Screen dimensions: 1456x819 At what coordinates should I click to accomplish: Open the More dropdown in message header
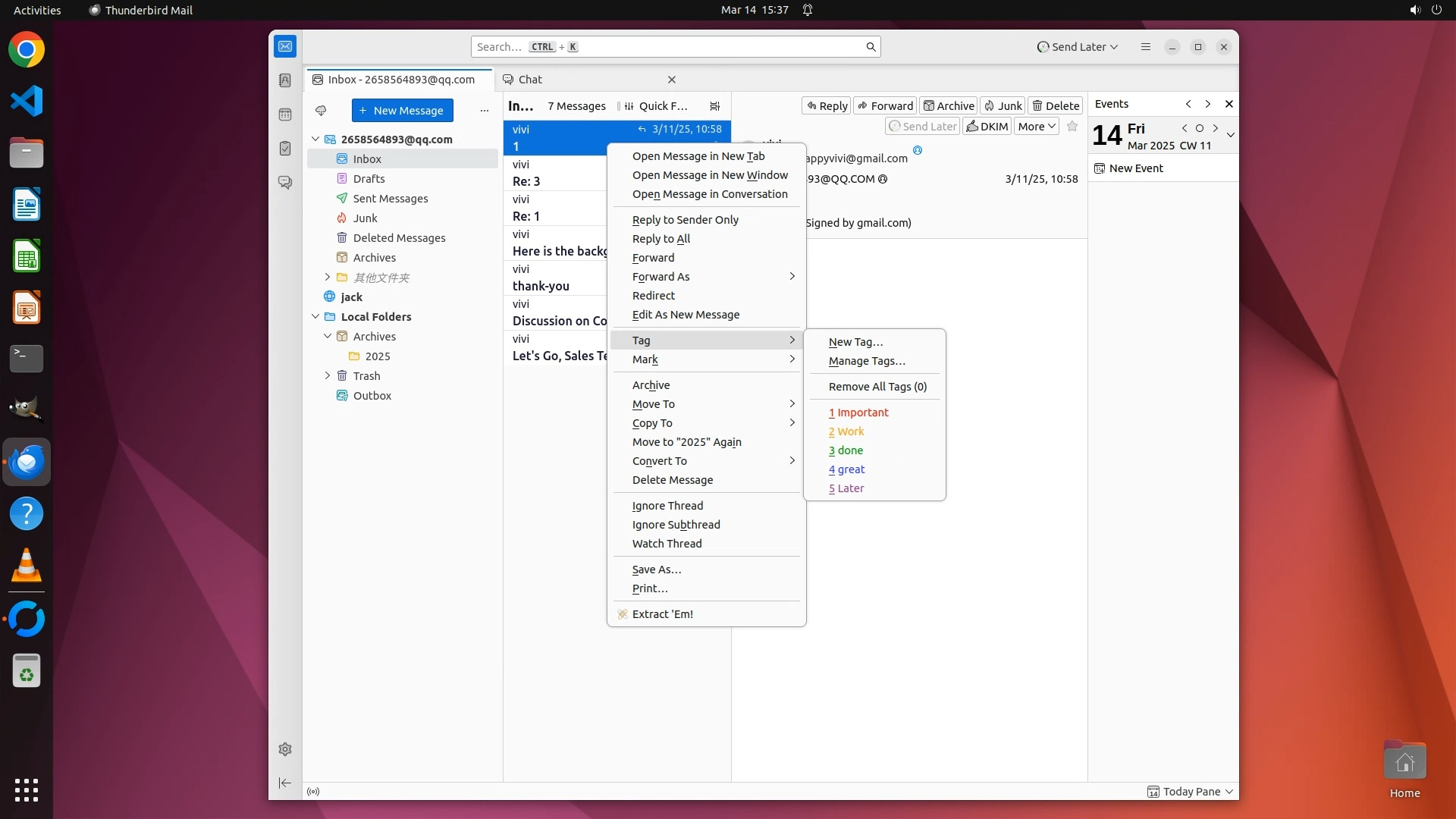[x=1037, y=127]
